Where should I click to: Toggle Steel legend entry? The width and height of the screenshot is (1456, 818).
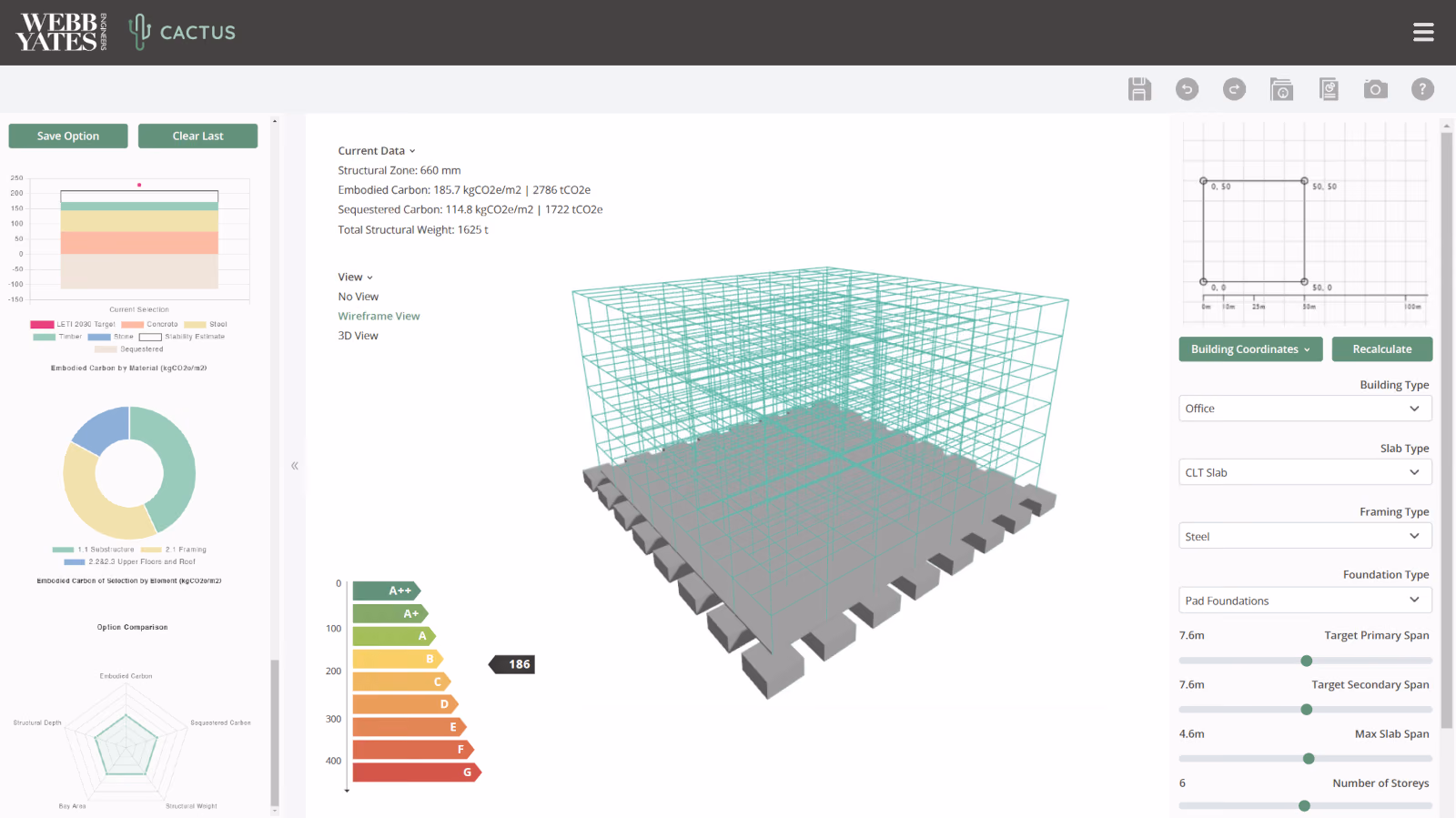[206, 324]
